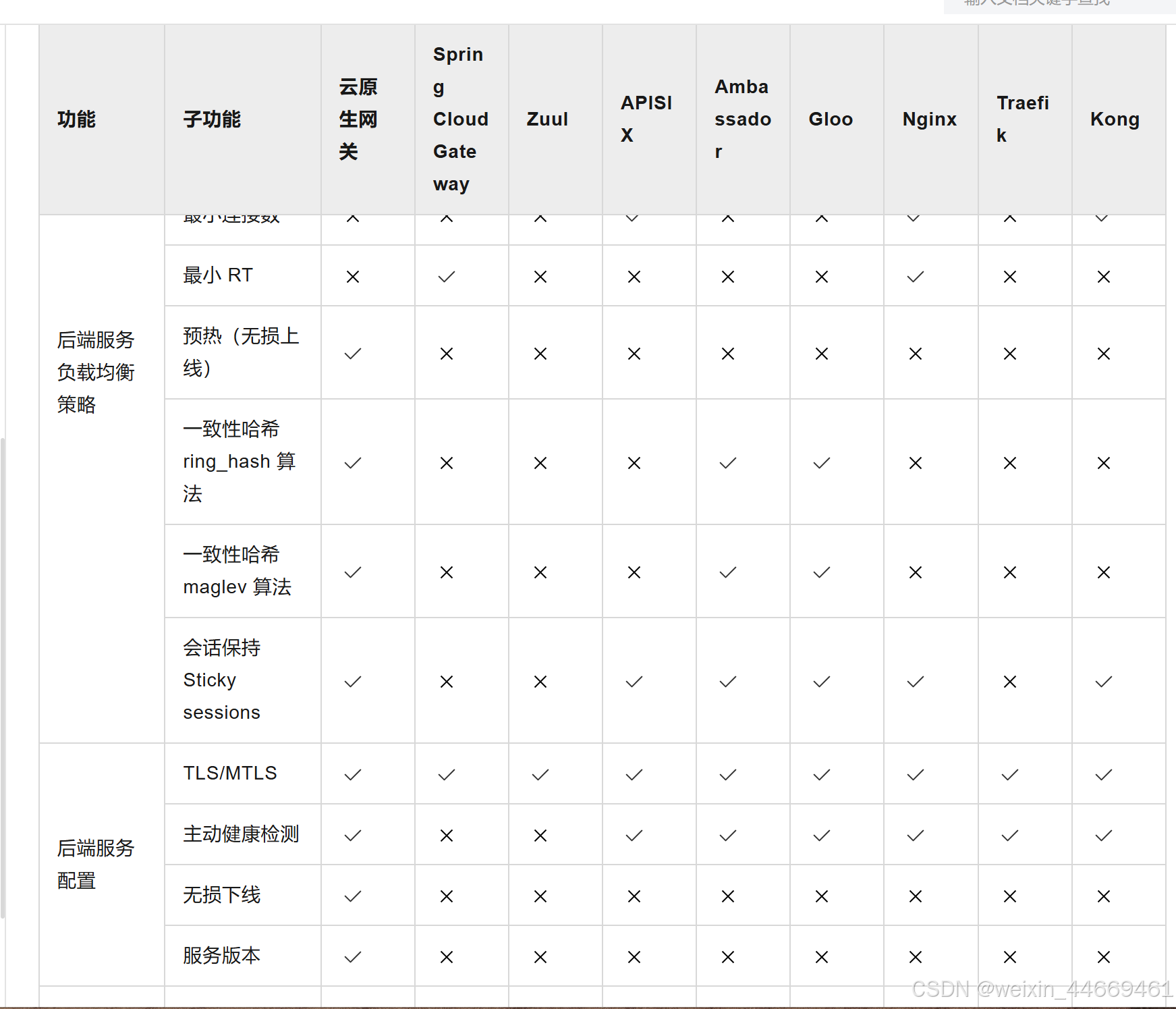1176x1009 pixels.
Task: Click Nginx cross in 服务版本 row
Action: tap(916, 957)
